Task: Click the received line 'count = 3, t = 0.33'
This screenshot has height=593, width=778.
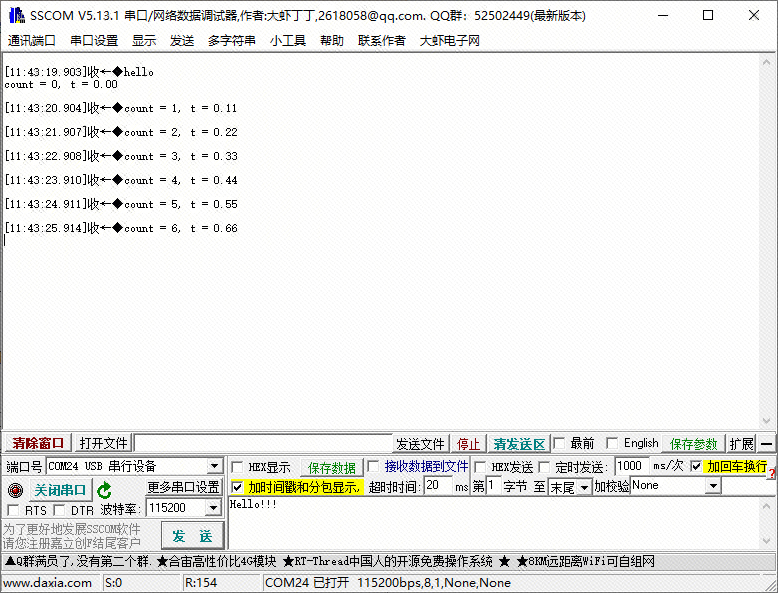Action: point(121,156)
